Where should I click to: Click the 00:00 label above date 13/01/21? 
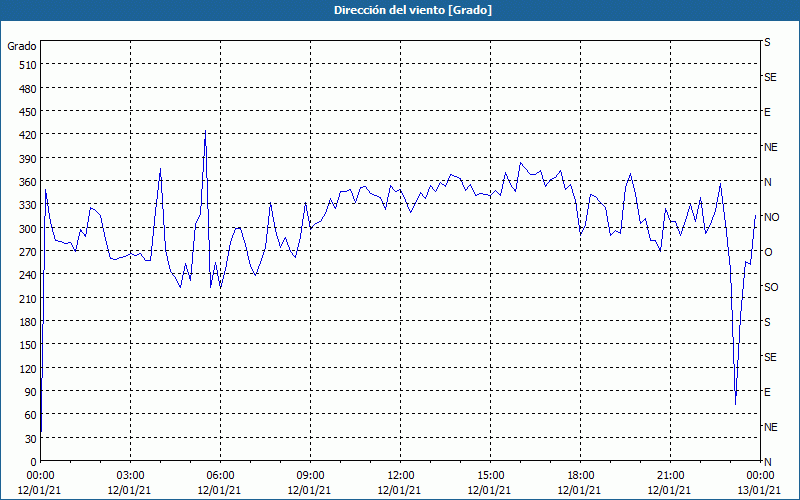coord(760,476)
